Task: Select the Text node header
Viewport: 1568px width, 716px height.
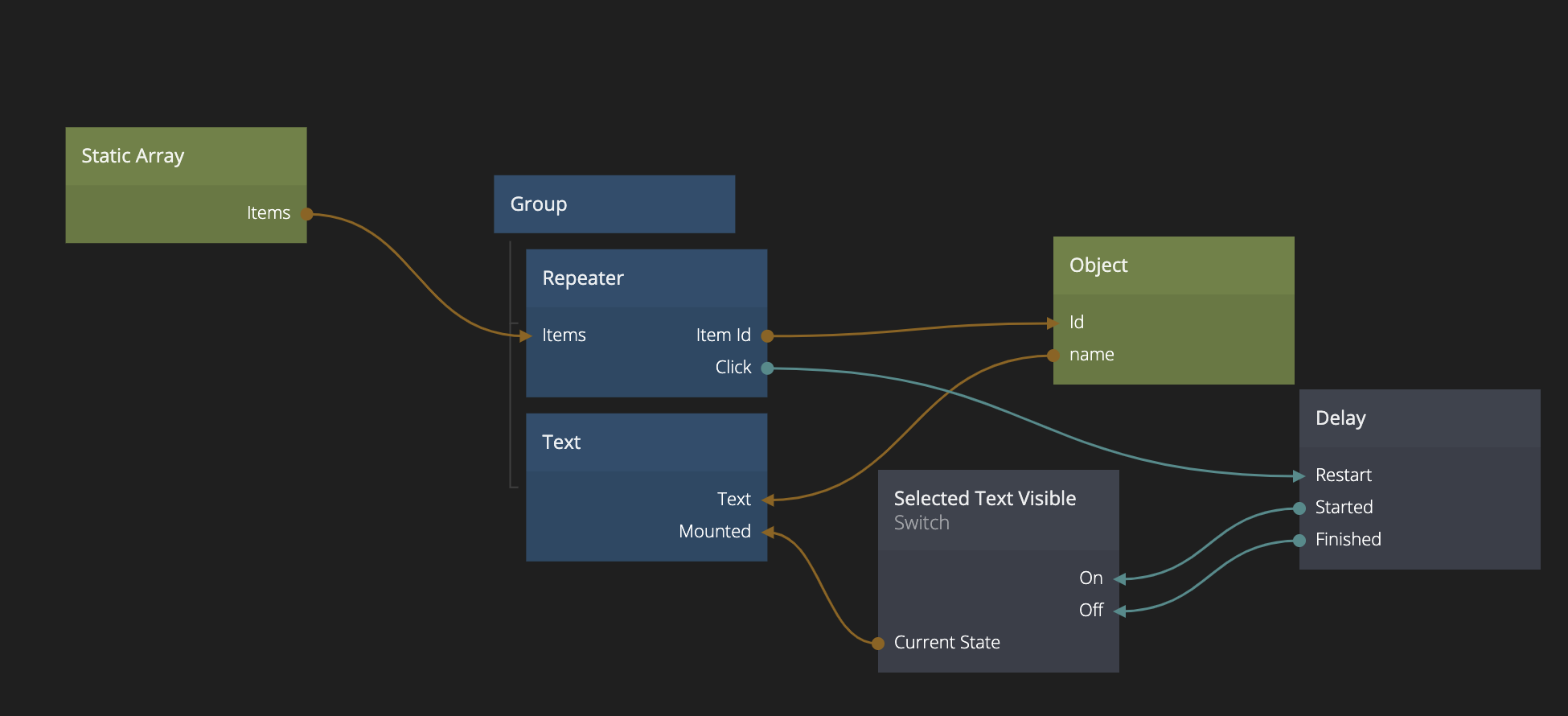Action: pyautogui.click(x=646, y=442)
